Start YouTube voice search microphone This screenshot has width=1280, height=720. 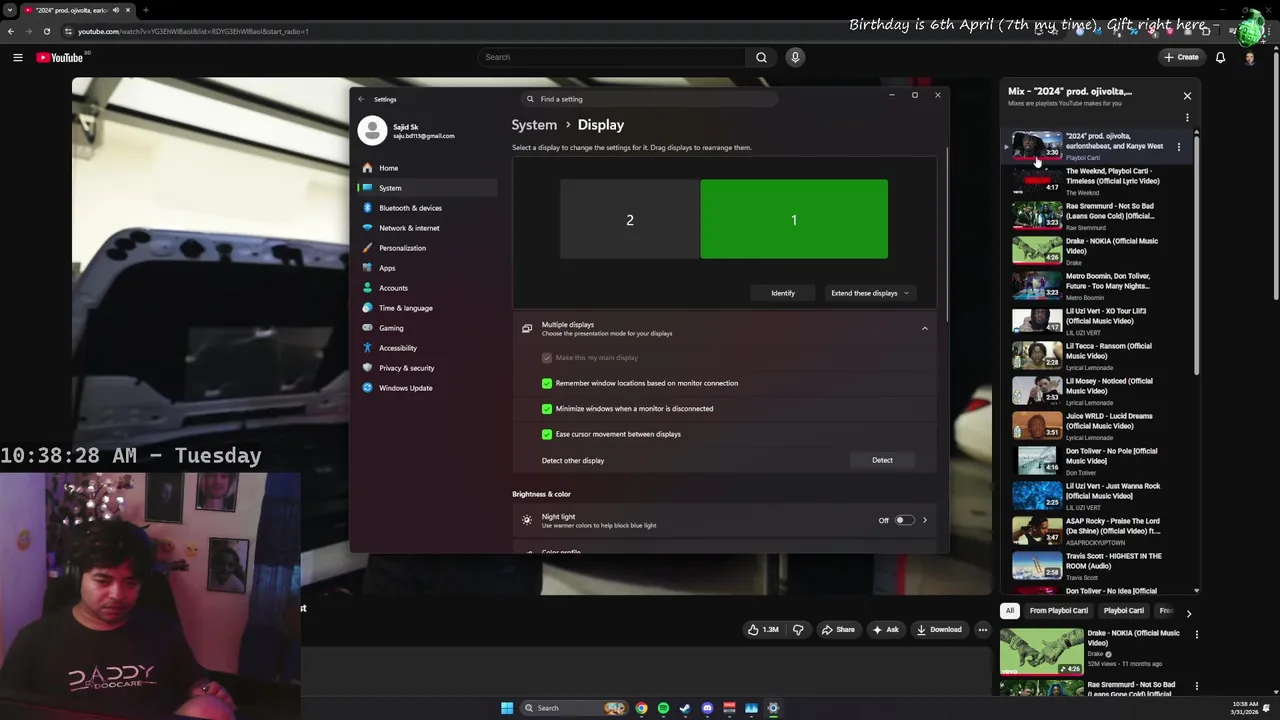(x=795, y=57)
